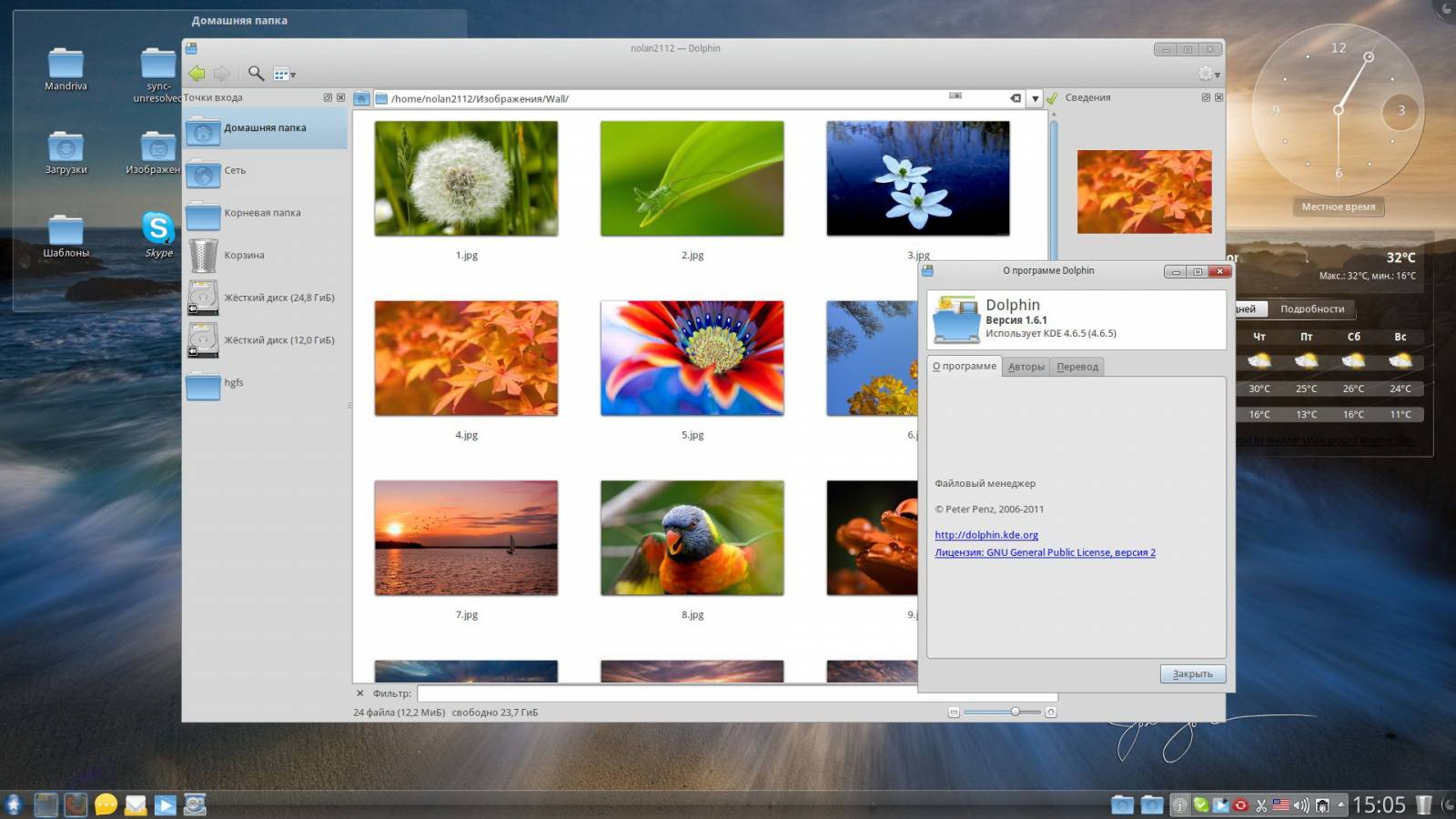Adjust the icon zoom slider handle
1456x819 pixels.
pos(1015,712)
